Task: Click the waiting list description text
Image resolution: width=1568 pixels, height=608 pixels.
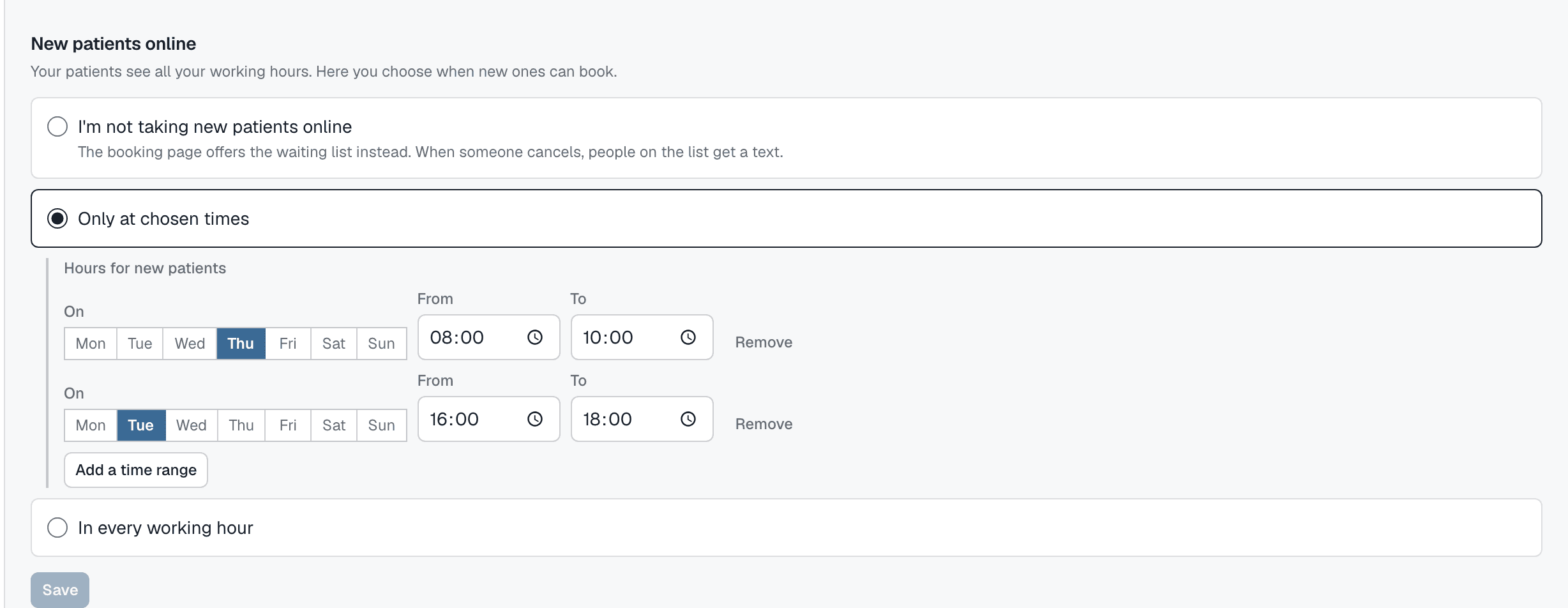Action: click(430, 152)
